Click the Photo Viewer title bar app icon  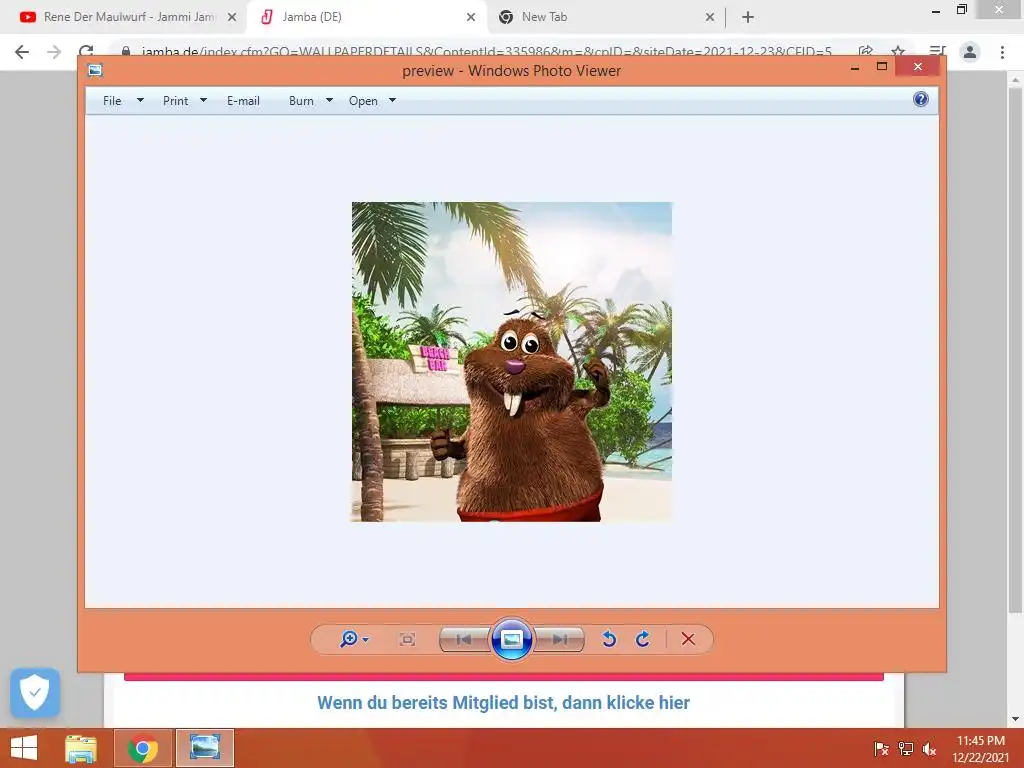(x=95, y=70)
